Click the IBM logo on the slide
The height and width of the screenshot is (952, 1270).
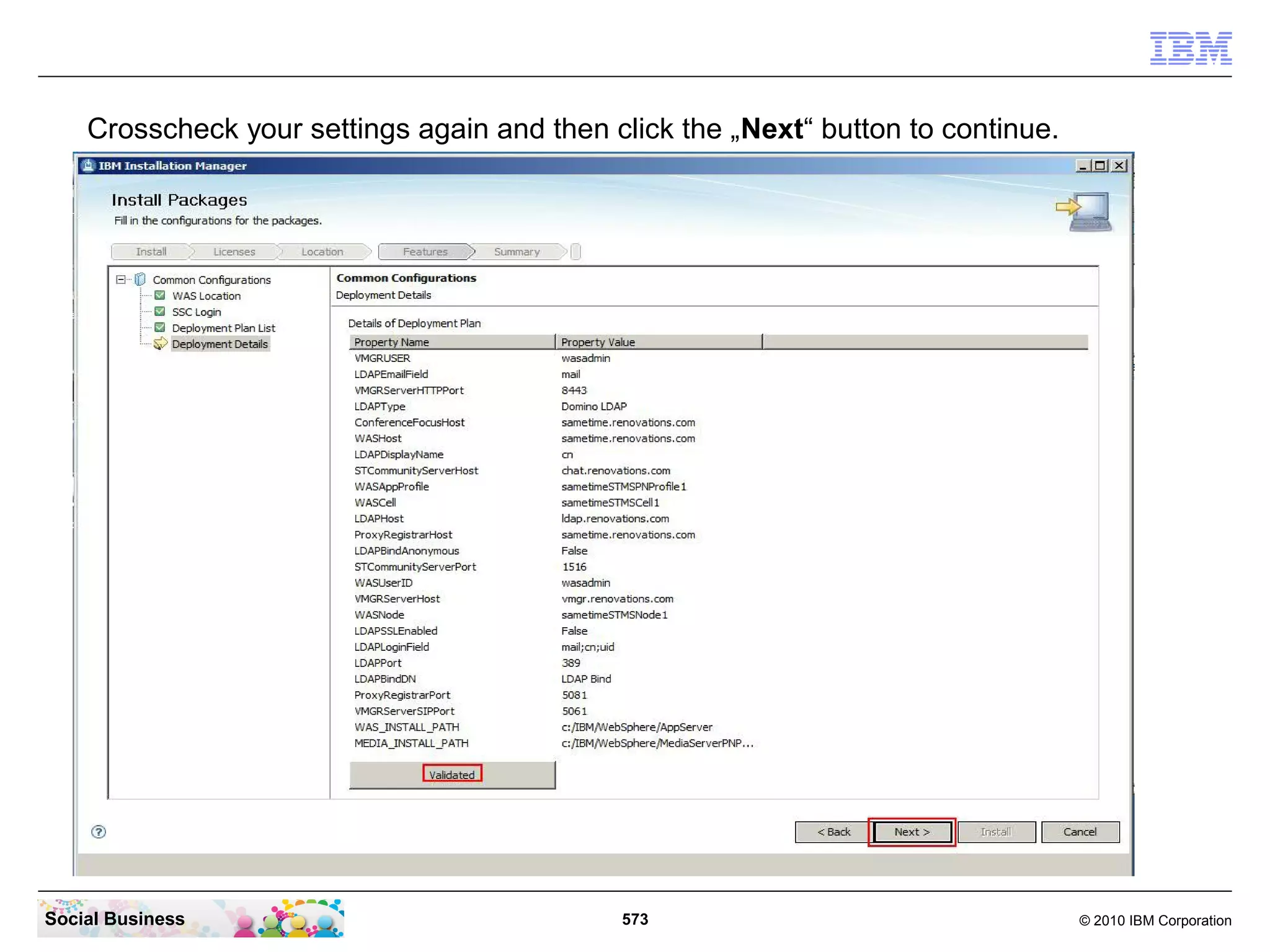(1191, 48)
